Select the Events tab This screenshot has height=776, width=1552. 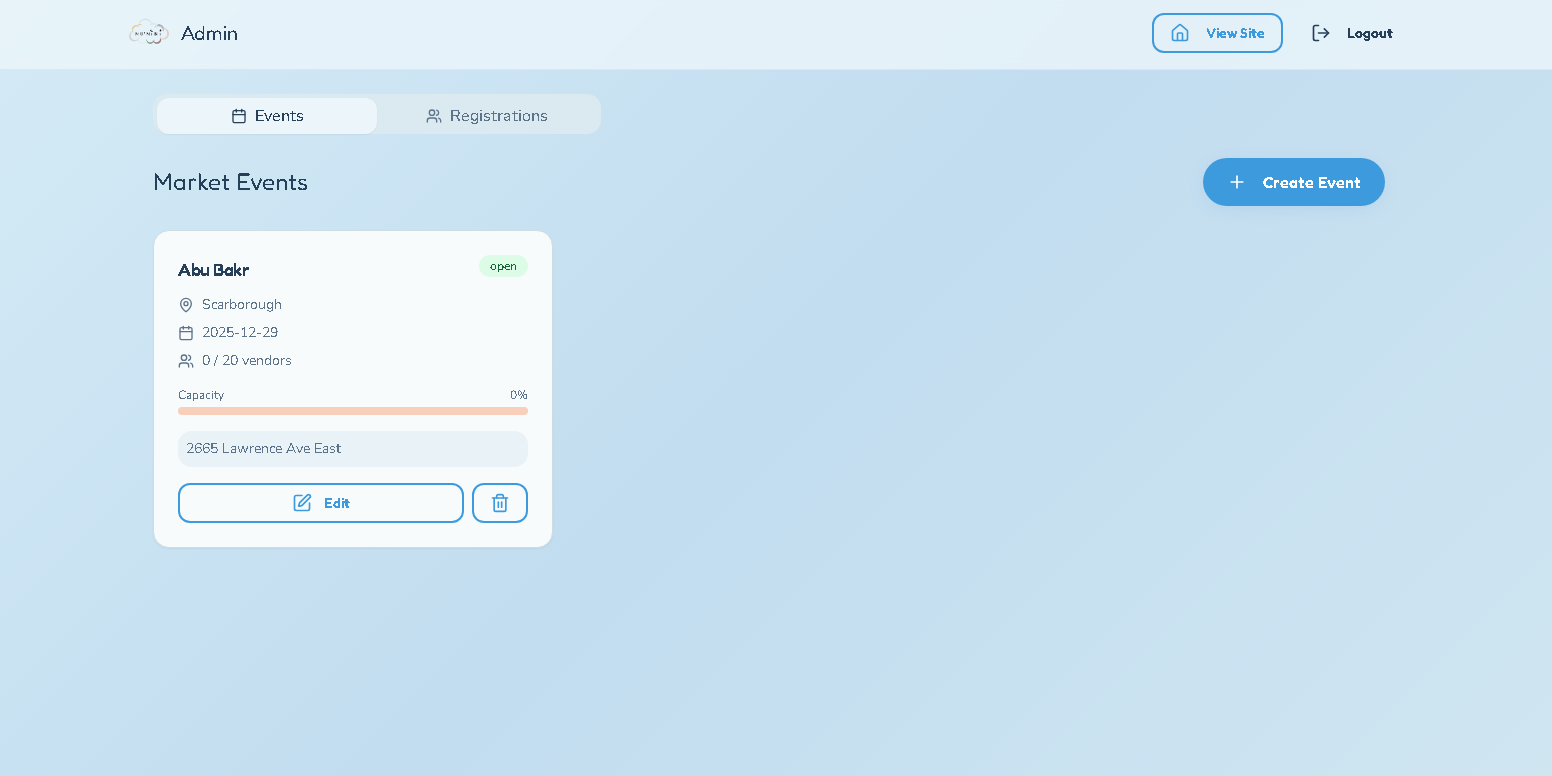[266, 115]
